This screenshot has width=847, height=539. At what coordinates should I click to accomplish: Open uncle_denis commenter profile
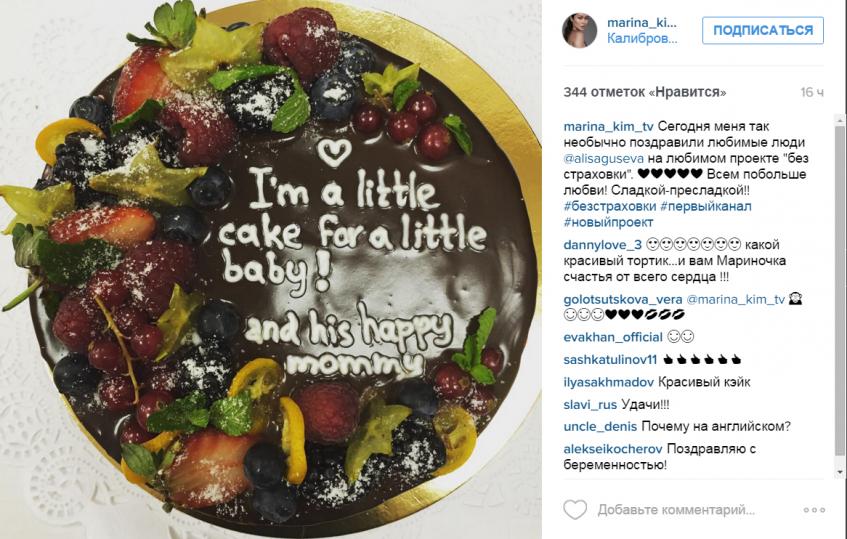pyautogui.click(x=600, y=427)
